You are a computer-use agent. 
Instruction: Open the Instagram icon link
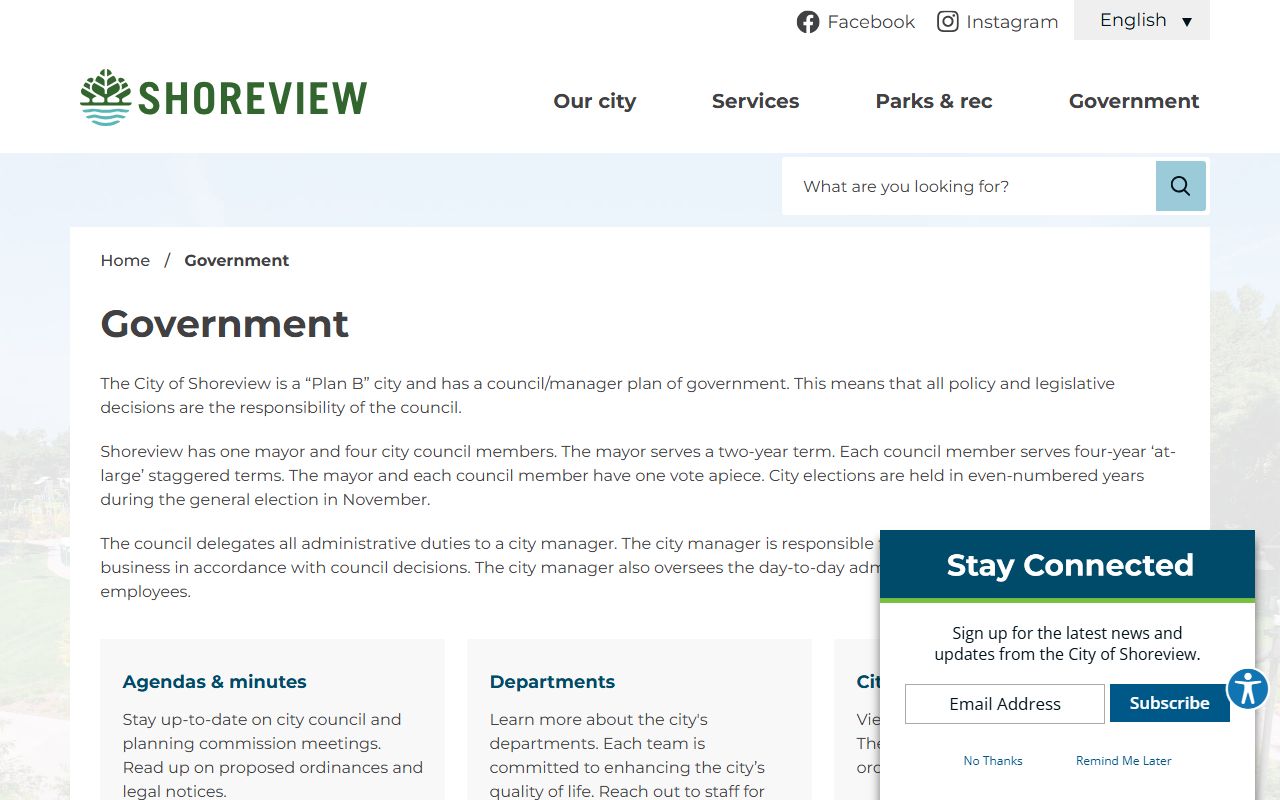click(x=948, y=21)
